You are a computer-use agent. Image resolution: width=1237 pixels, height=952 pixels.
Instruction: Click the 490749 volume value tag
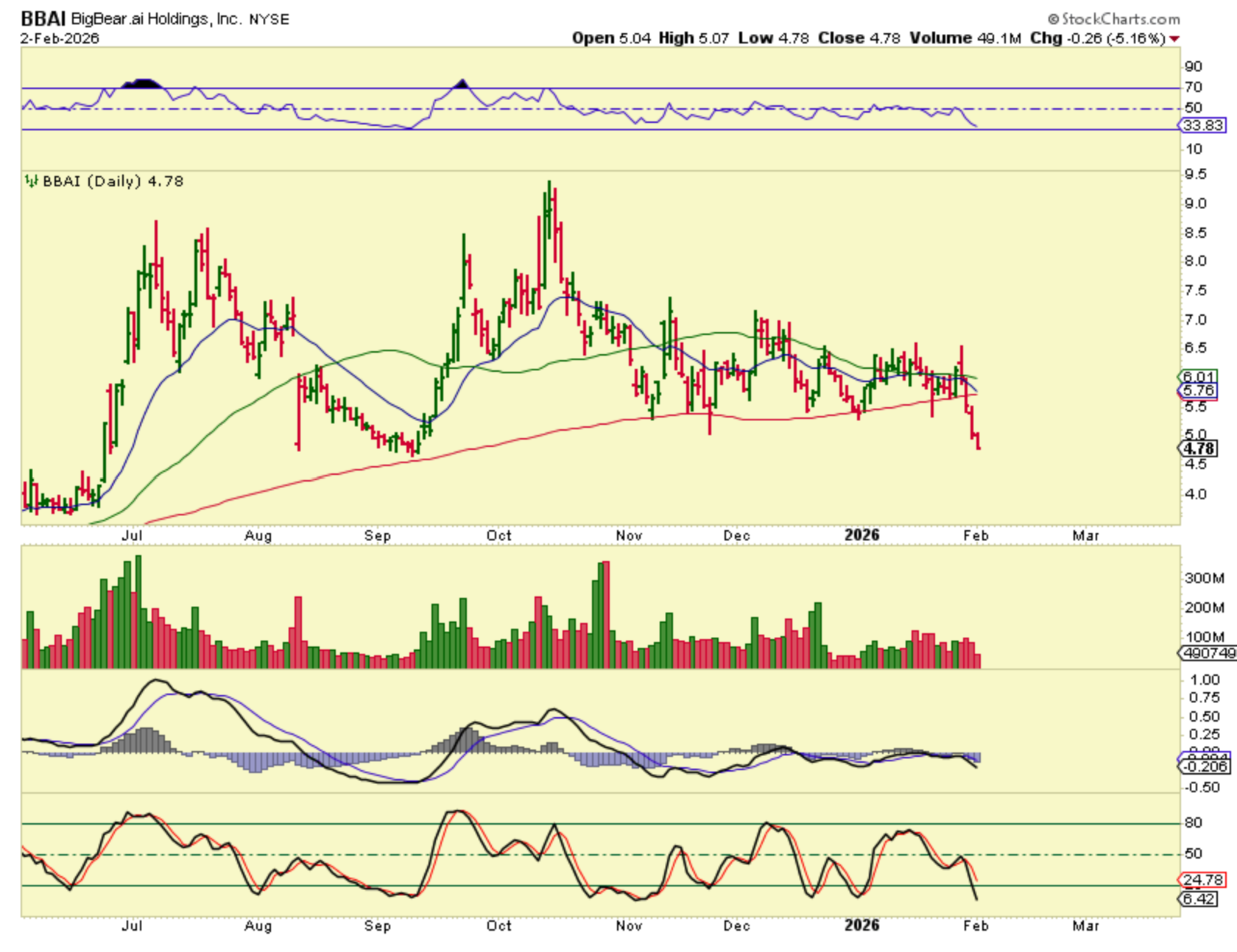coord(1208,653)
